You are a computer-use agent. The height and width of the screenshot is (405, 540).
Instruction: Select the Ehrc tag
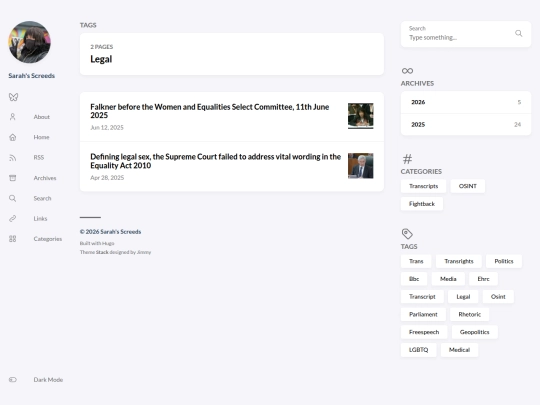click(483, 279)
